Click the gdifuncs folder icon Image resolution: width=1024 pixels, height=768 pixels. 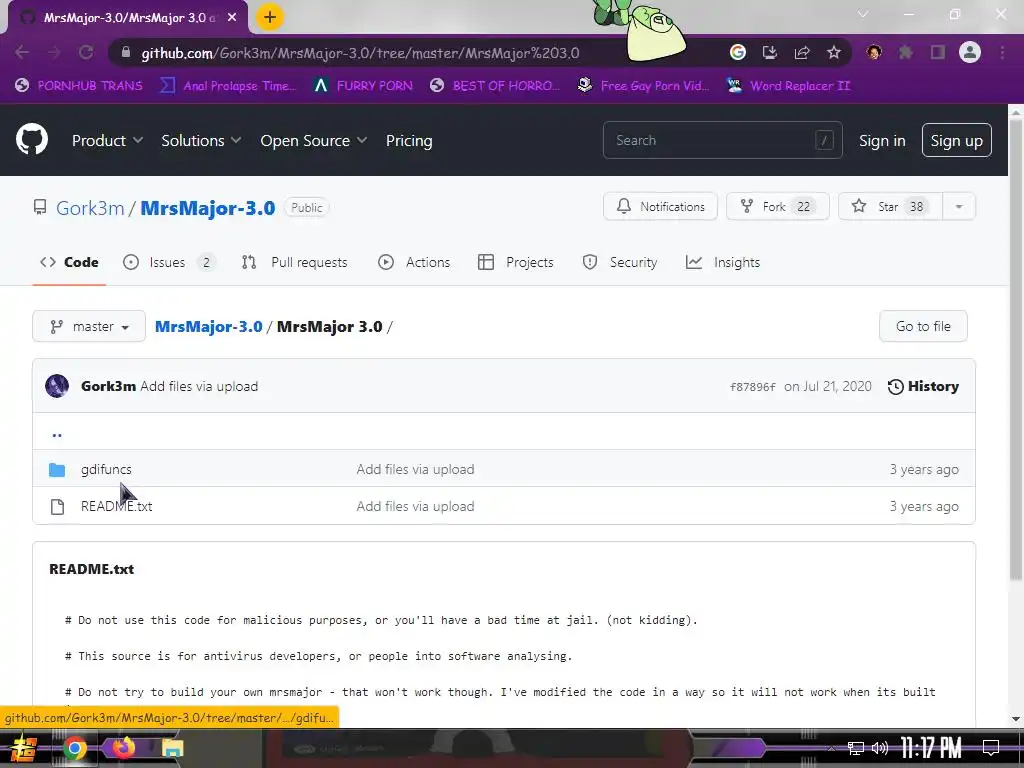57,470
